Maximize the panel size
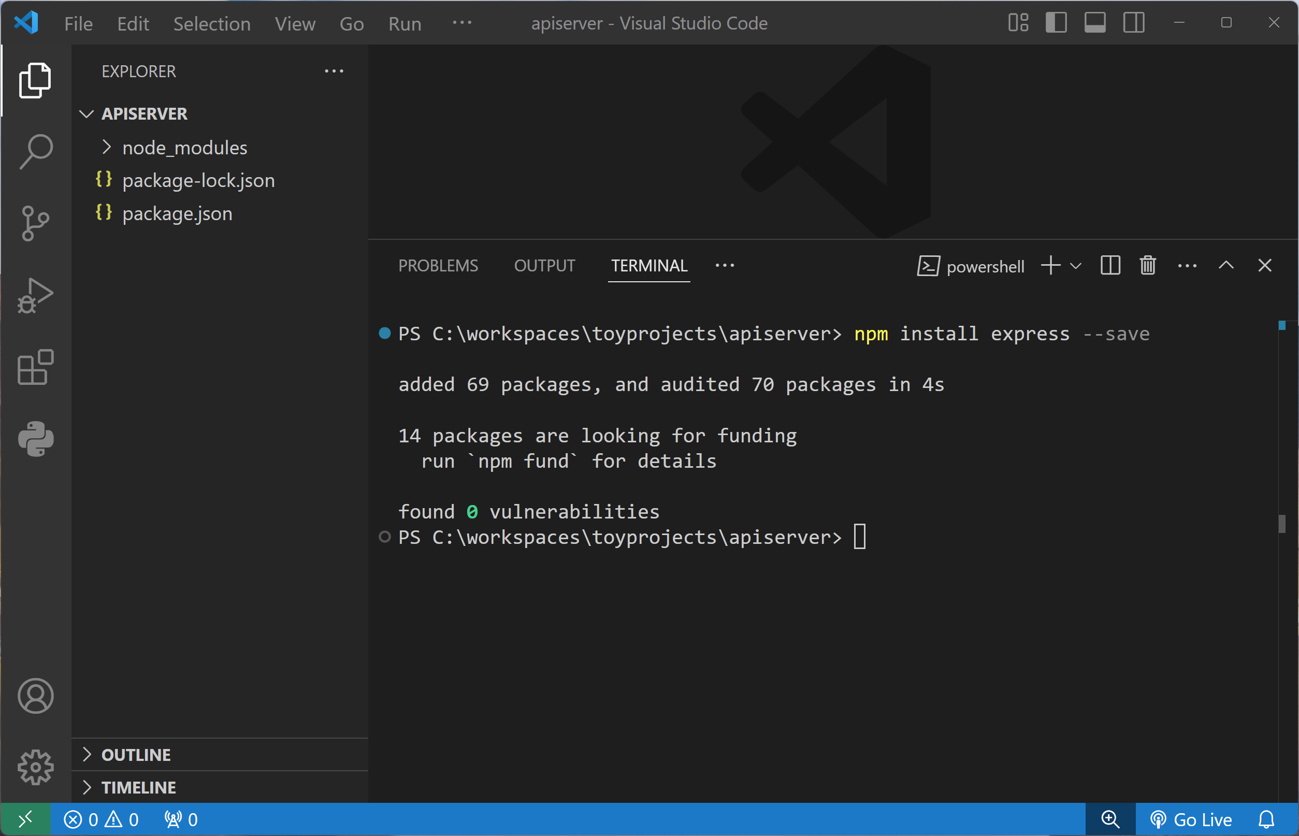The image size is (1299, 836). coord(1226,265)
